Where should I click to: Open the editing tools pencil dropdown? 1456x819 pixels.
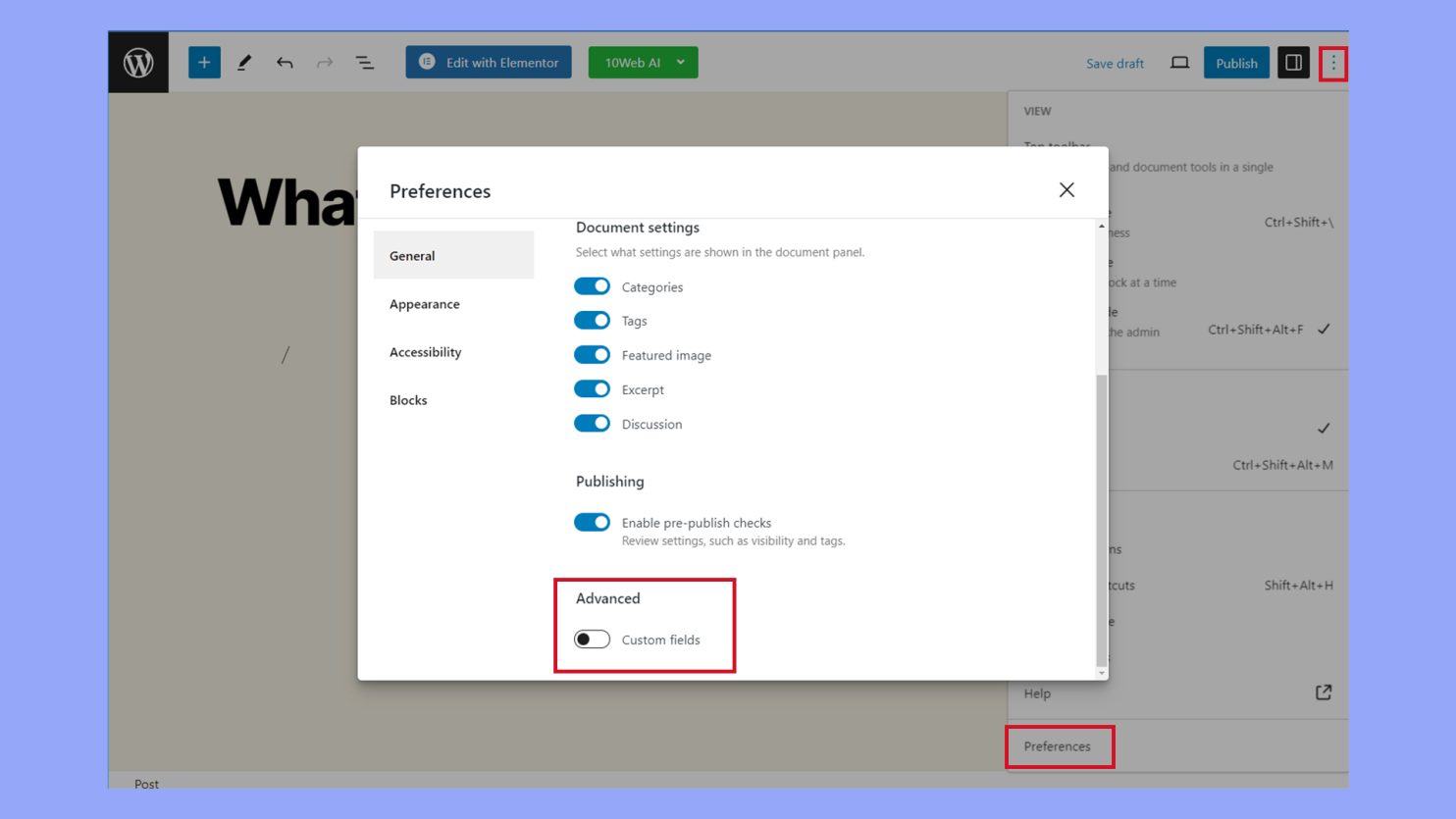[x=244, y=62]
